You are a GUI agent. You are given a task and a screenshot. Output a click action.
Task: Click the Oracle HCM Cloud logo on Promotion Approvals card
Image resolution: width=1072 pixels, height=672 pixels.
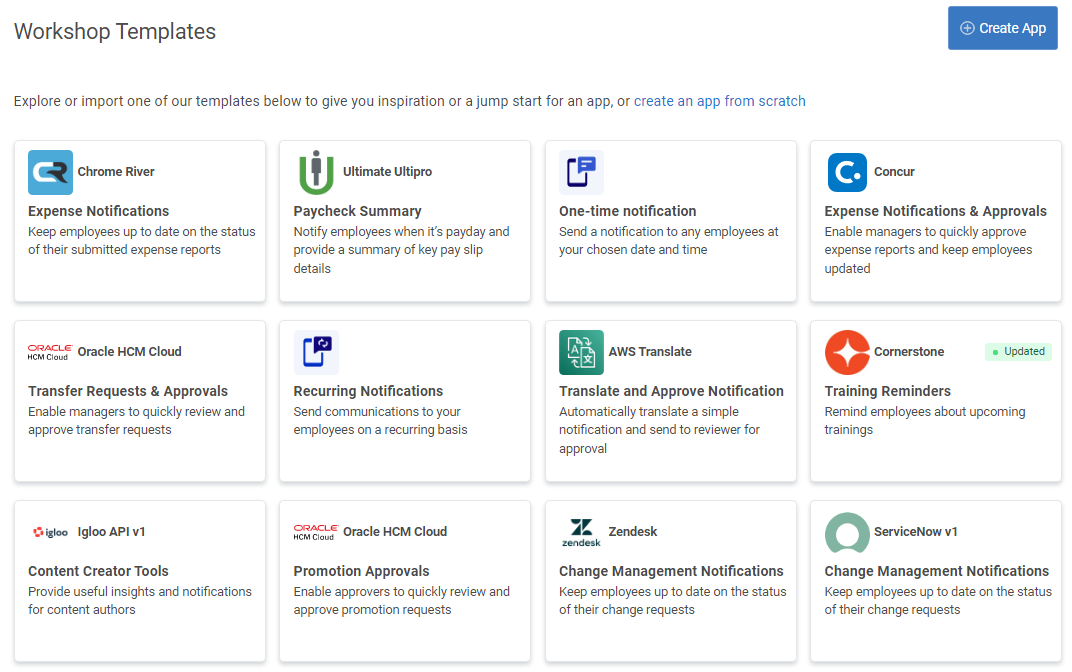[x=316, y=532]
